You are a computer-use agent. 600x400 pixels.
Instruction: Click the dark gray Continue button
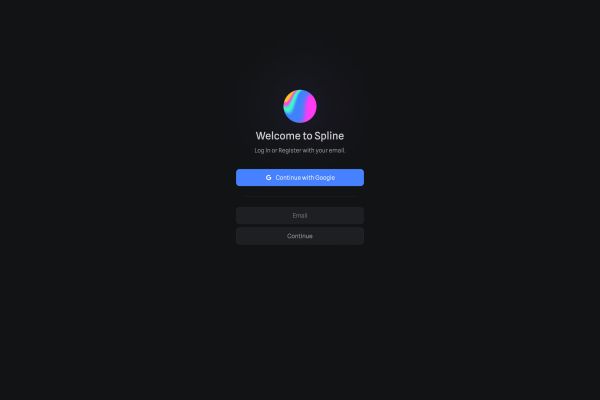(300, 236)
